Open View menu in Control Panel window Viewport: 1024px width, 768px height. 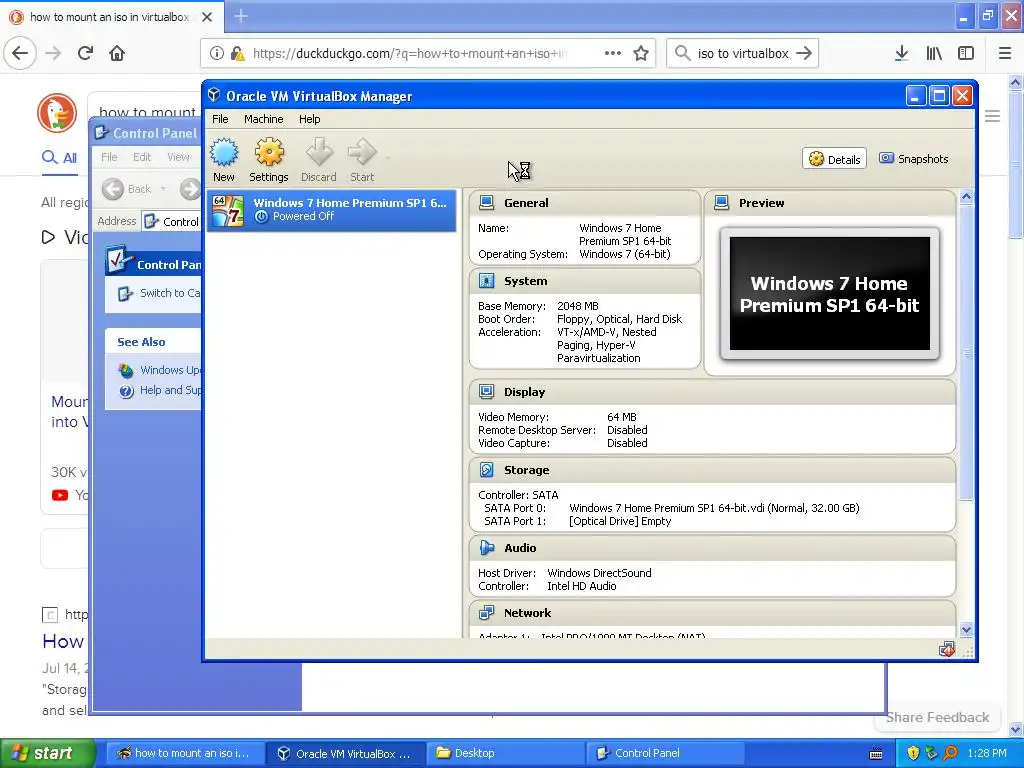[178, 157]
